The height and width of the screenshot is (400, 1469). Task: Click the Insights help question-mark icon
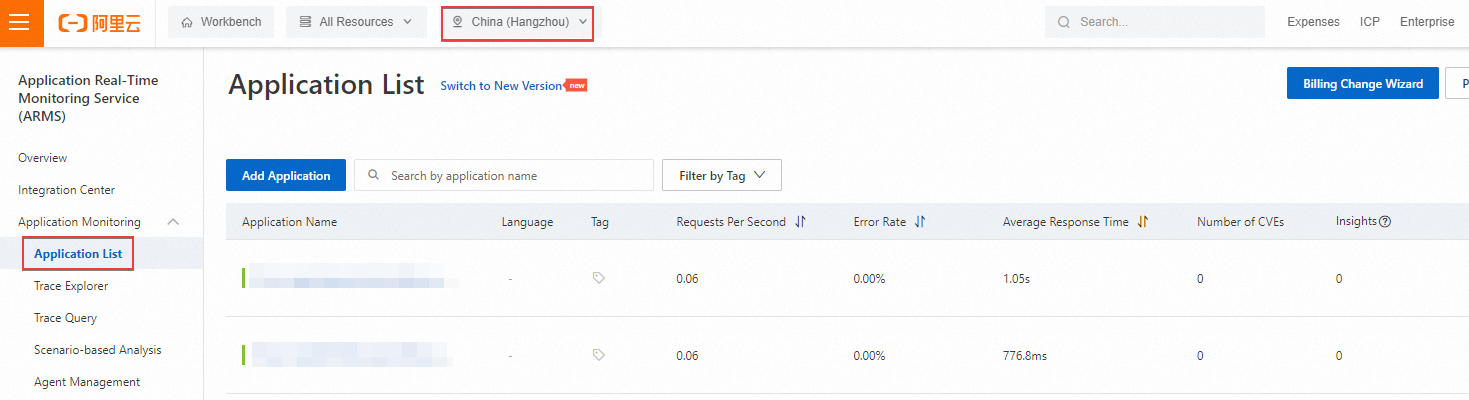tap(1385, 222)
